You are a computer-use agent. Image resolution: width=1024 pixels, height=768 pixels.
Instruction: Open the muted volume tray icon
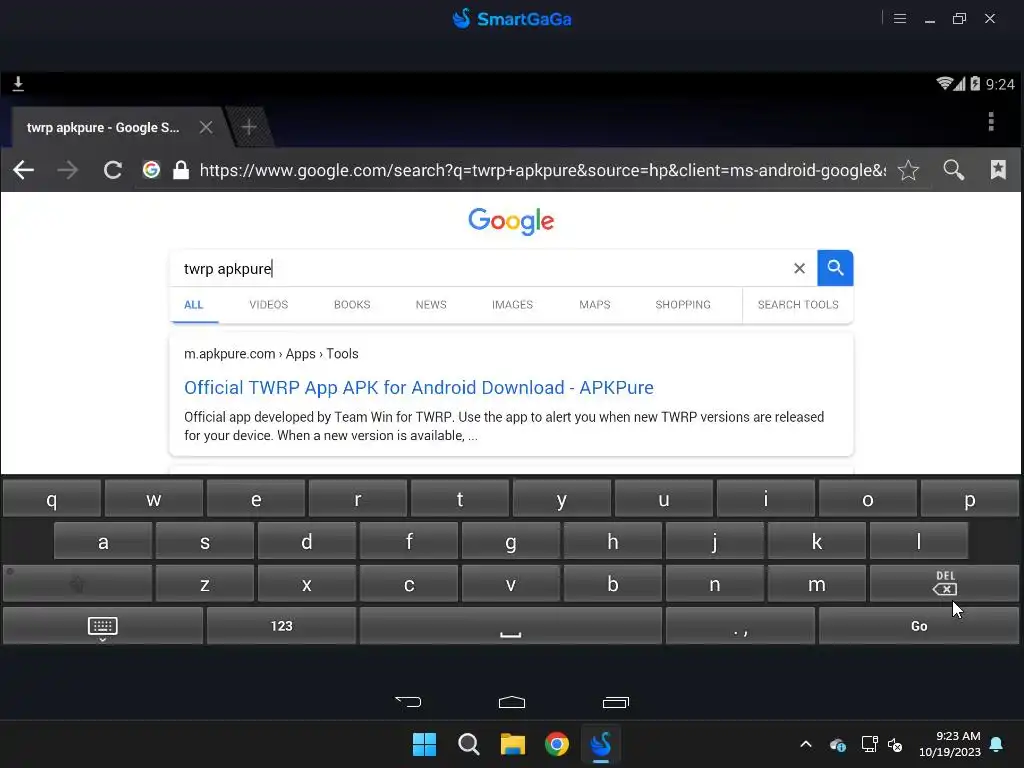(x=895, y=744)
